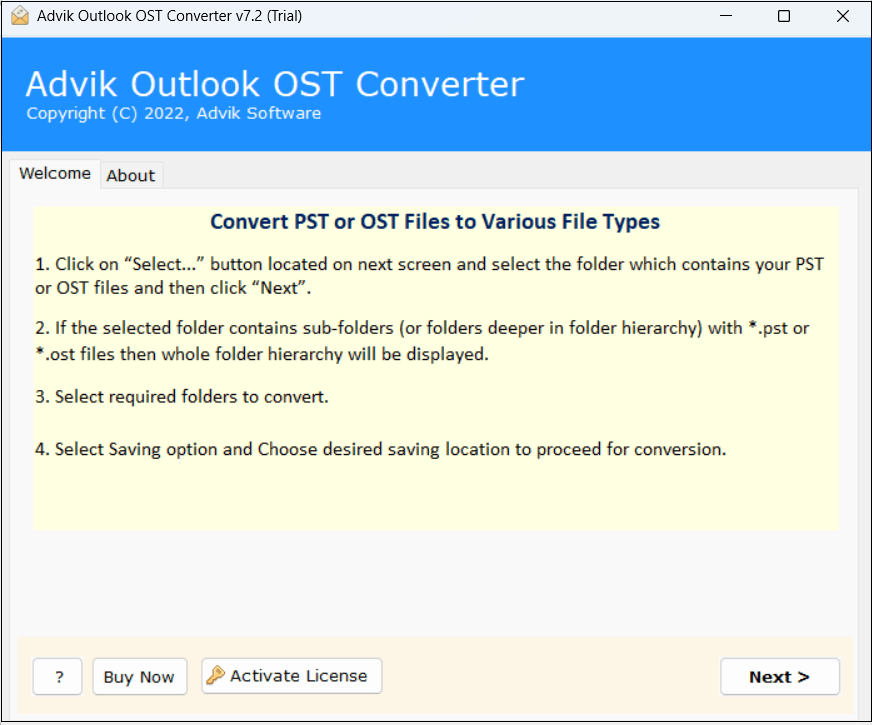Click the window title "Advik Outlook OST Converter v7.2 (Trial)"
Viewport: 872px width, 725px height.
170,16
